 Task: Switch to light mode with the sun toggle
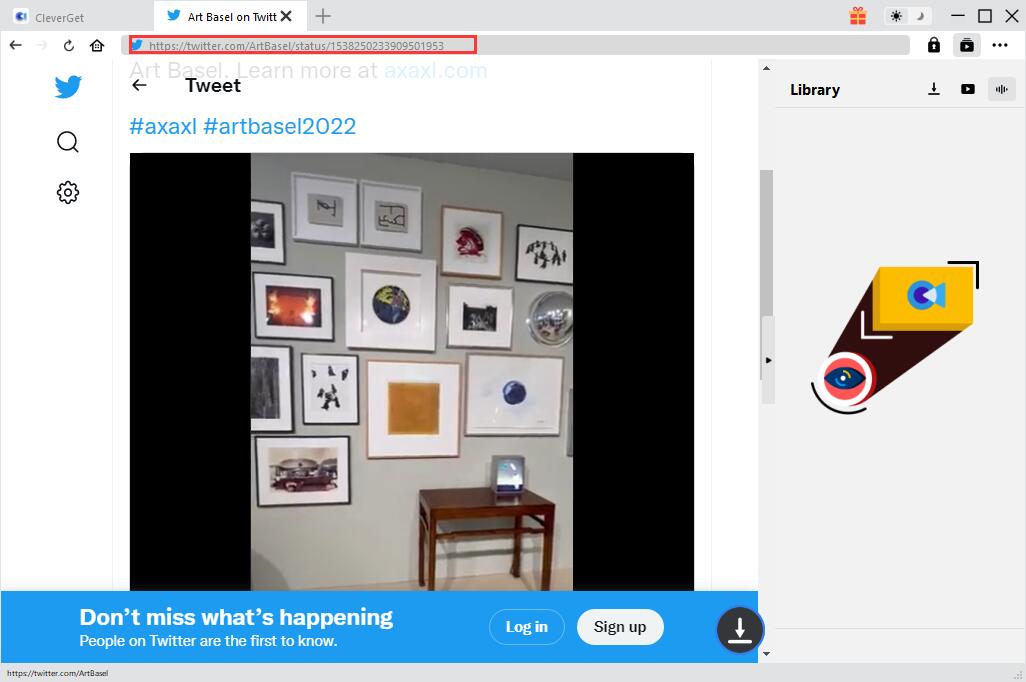tap(896, 16)
